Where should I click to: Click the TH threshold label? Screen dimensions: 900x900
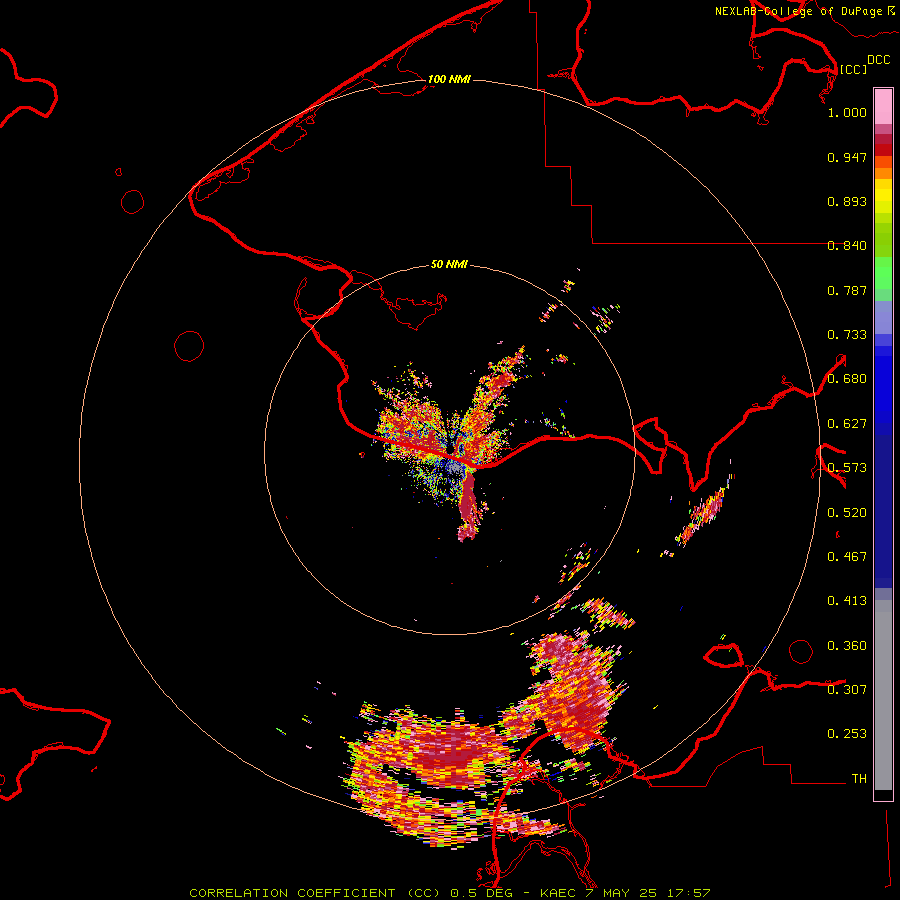[x=859, y=779]
